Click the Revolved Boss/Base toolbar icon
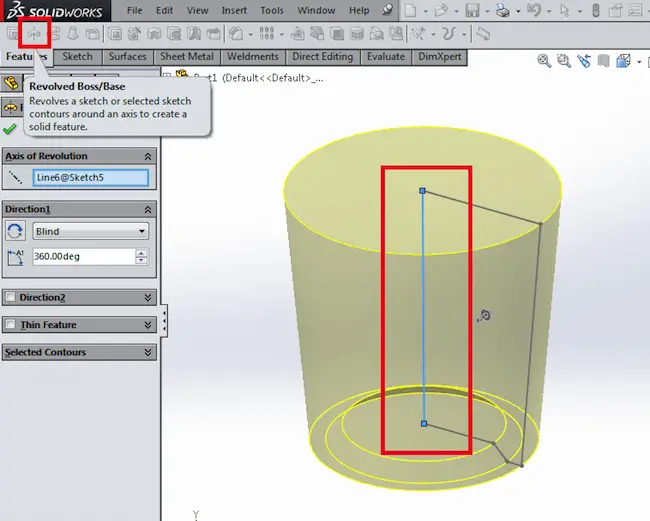Image resolution: width=650 pixels, height=521 pixels. click(34, 34)
